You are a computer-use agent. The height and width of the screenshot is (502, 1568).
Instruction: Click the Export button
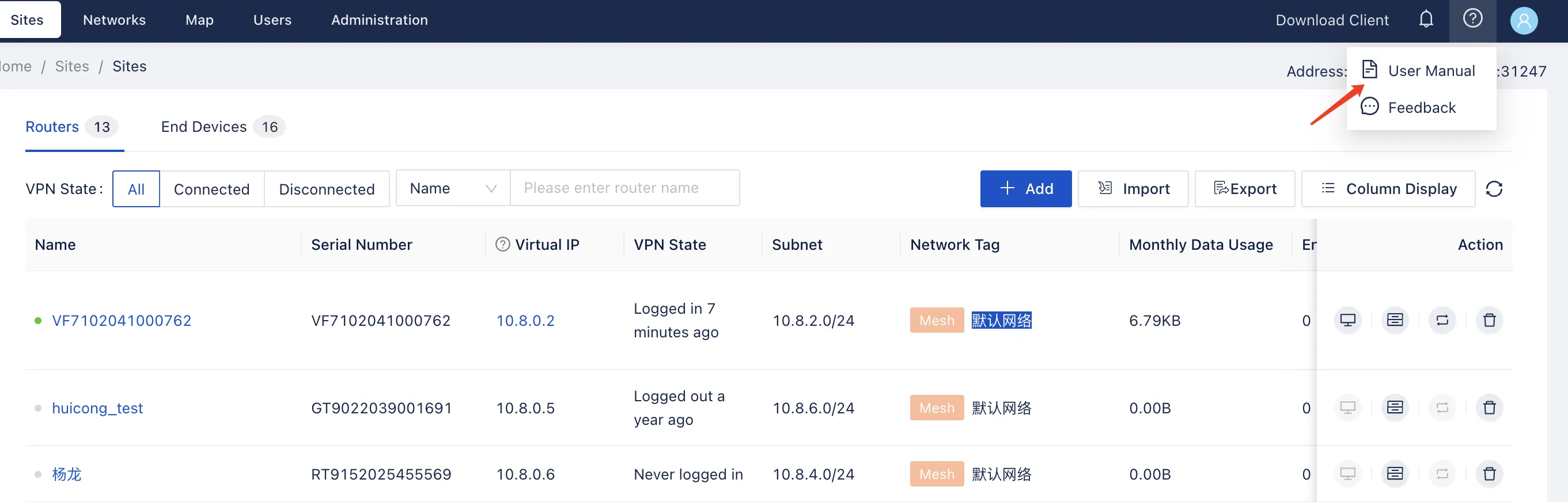[1245, 189]
